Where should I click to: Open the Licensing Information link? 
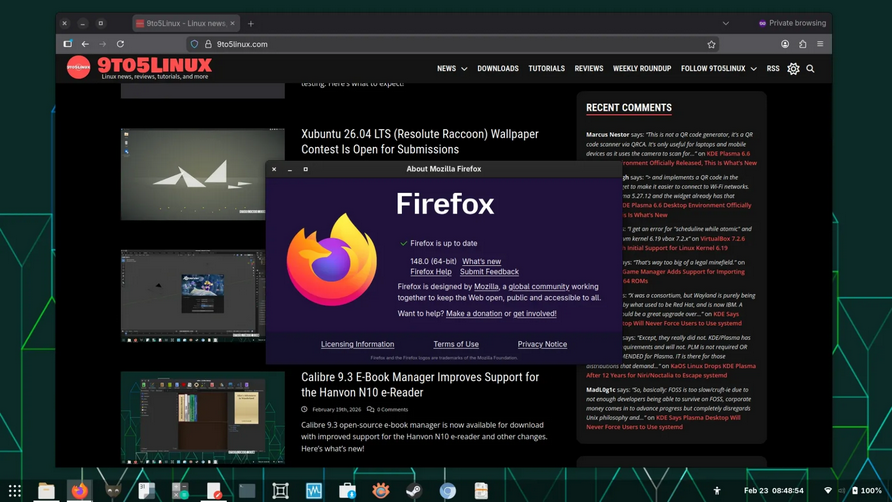pyautogui.click(x=357, y=344)
